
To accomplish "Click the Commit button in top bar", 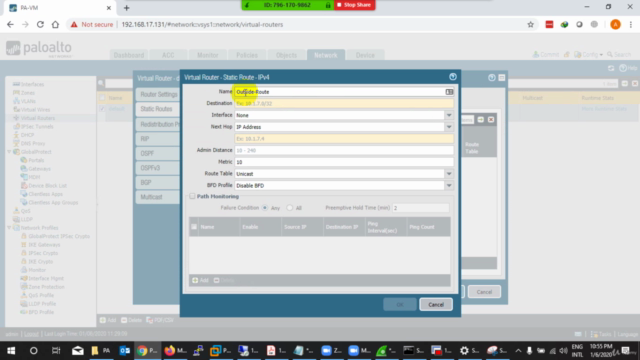I will [x=546, y=54].
